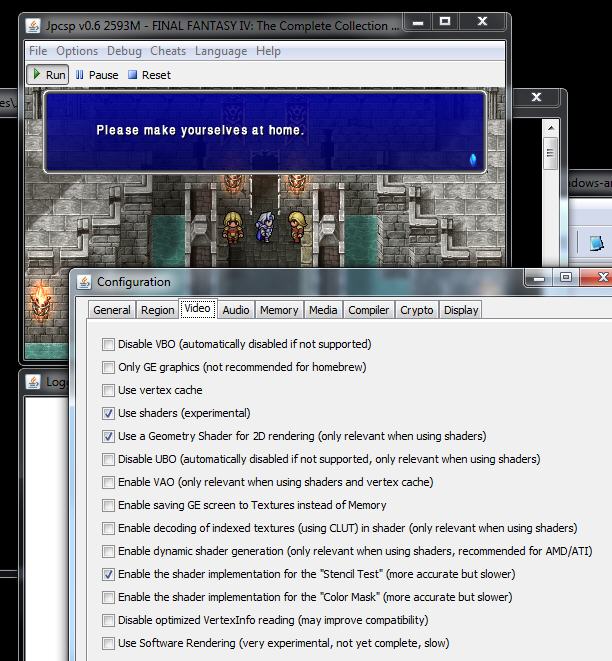Enable the Disable VBO checkbox
Viewport: 612px width, 661px height.
coord(108,344)
